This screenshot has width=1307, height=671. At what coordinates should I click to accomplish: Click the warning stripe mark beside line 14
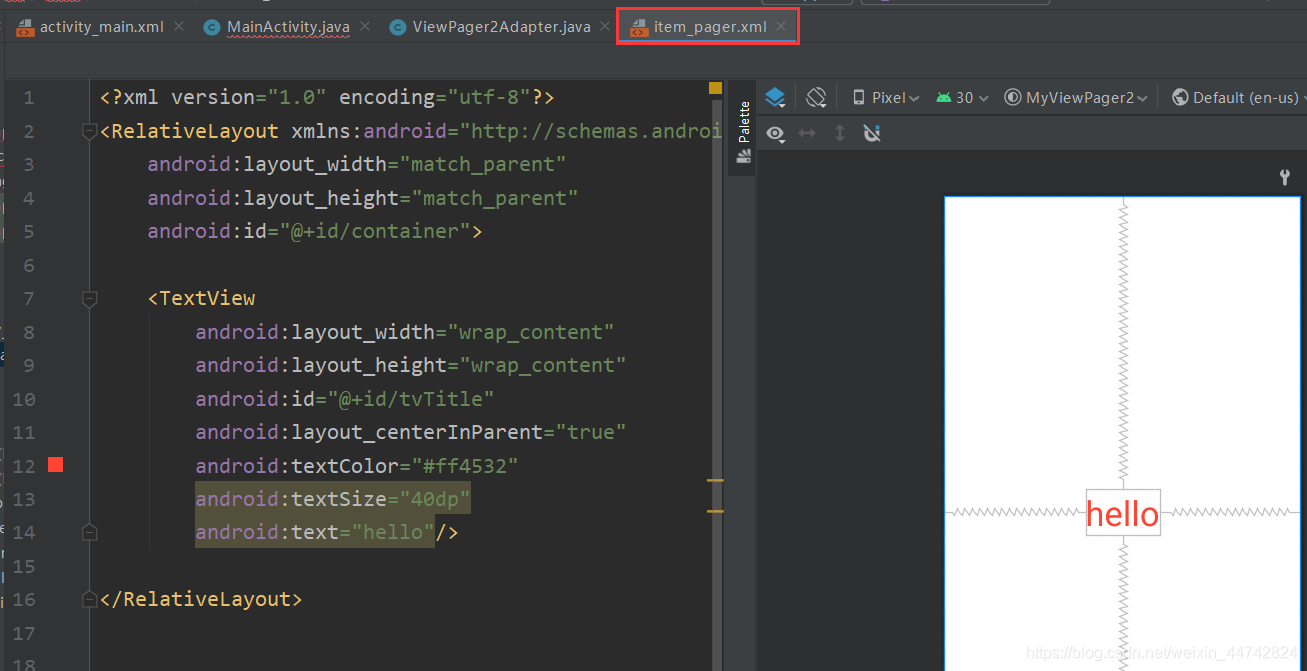(715, 511)
